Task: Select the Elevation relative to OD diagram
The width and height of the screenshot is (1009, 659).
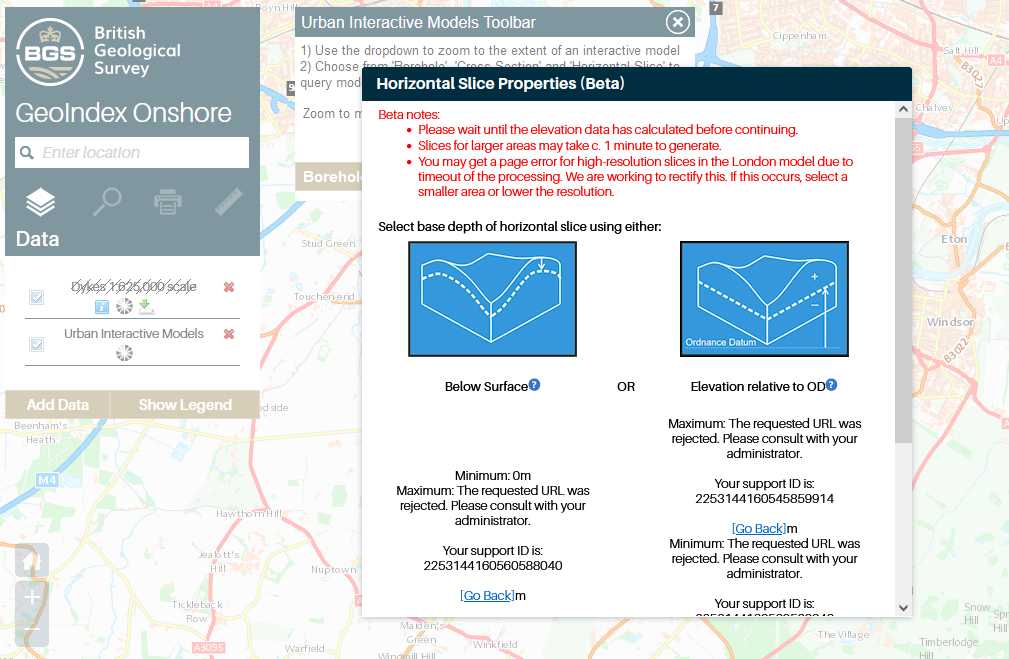Action: click(x=764, y=298)
